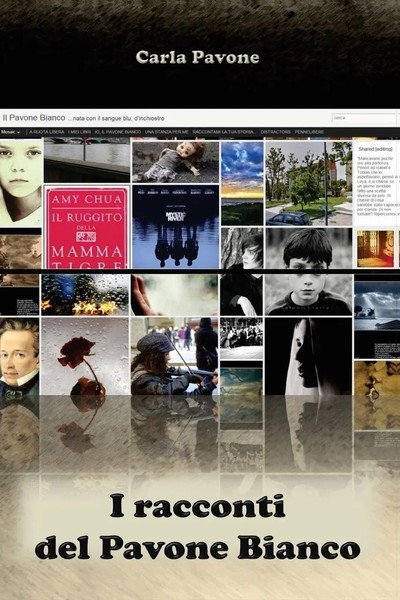
Task: Open the red rose on frosted glass post
Action: pos(85,357)
